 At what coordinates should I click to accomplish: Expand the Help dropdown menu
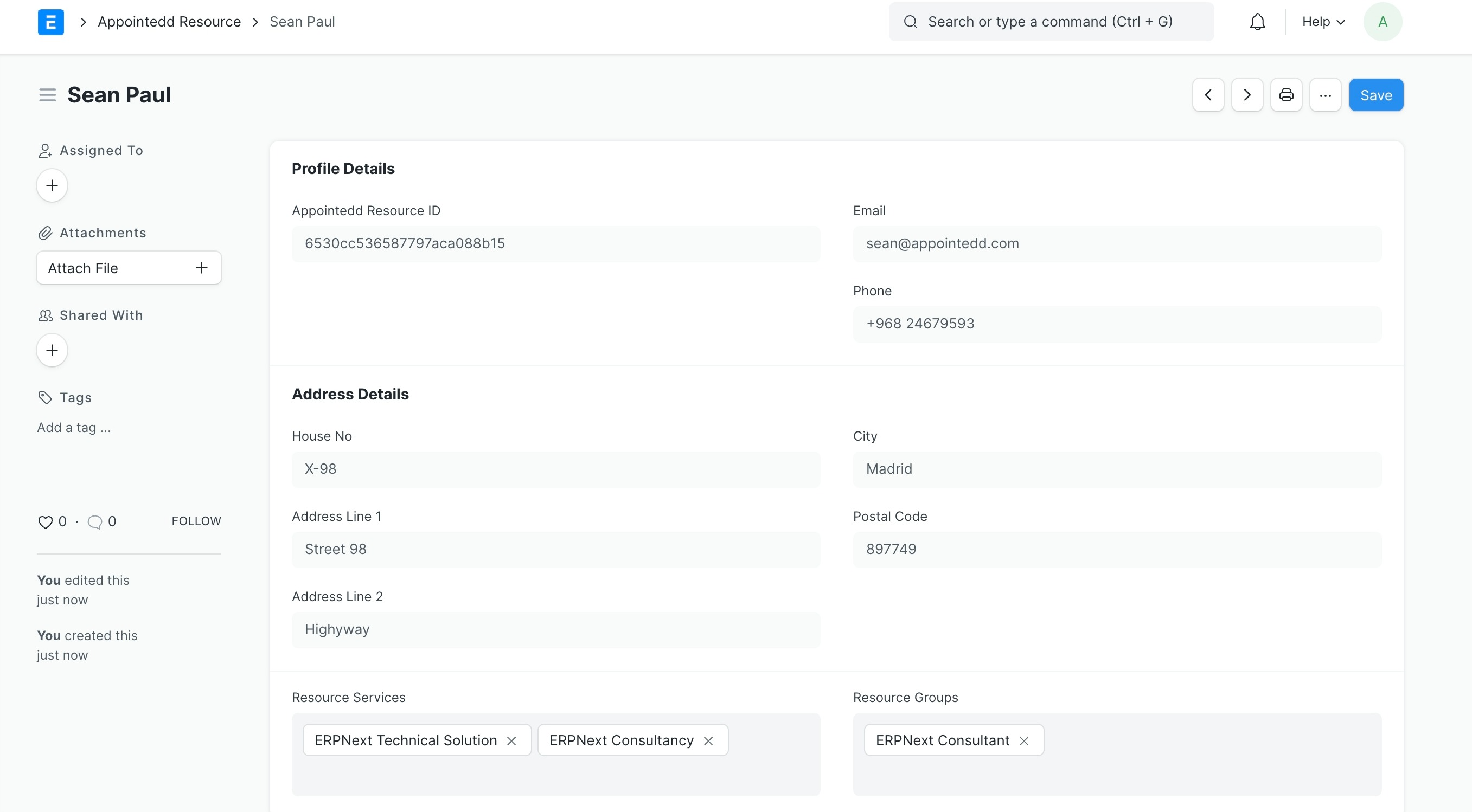(1323, 22)
